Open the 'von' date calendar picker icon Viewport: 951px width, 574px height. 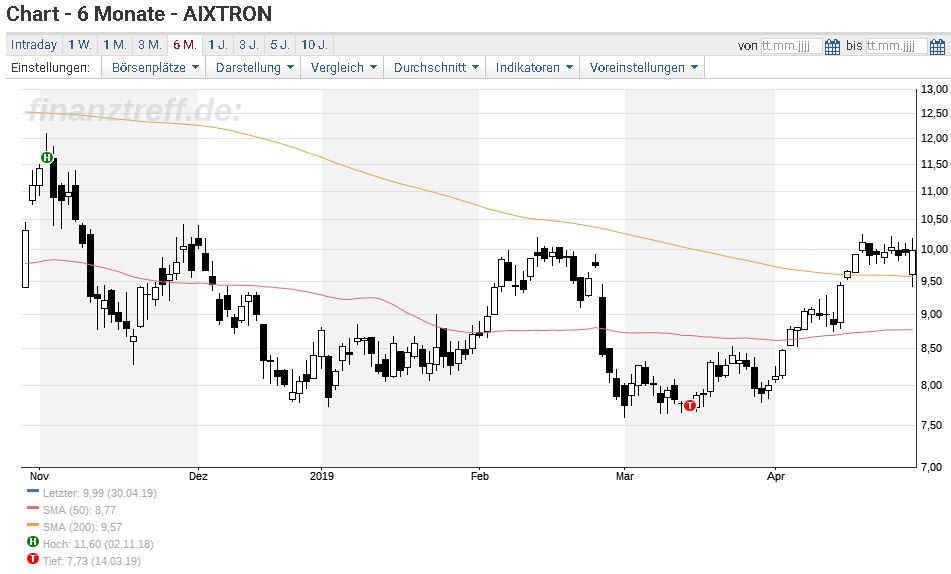point(833,46)
